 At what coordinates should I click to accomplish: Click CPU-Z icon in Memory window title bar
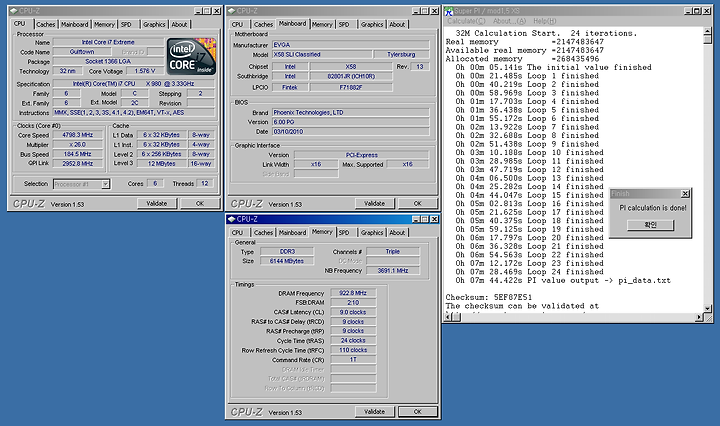[231, 219]
